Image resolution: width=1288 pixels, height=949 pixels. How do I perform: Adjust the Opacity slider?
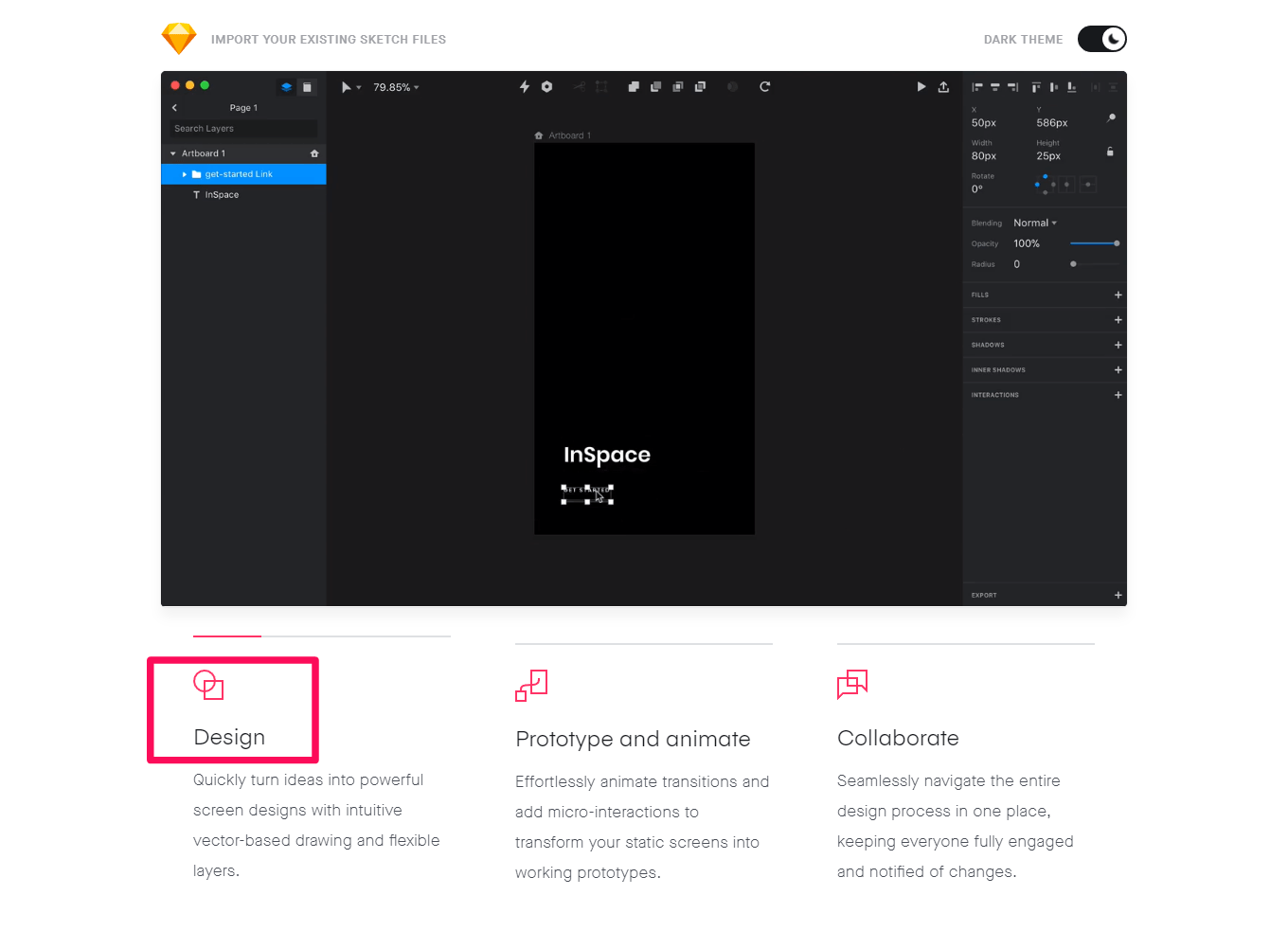click(x=1095, y=243)
